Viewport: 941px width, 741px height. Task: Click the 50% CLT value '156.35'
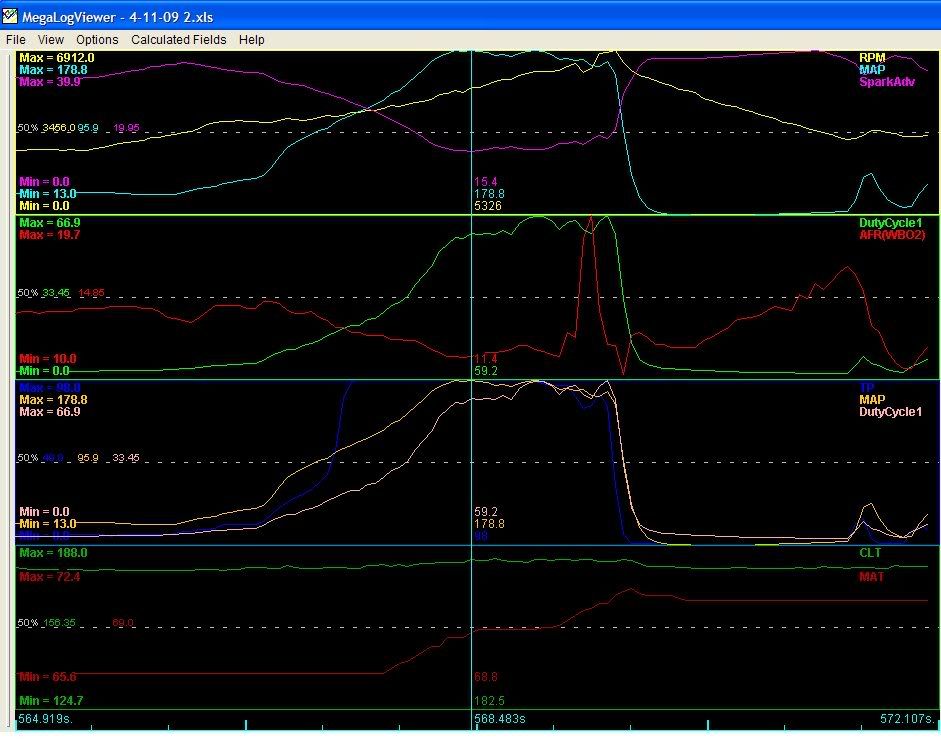(59, 623)
